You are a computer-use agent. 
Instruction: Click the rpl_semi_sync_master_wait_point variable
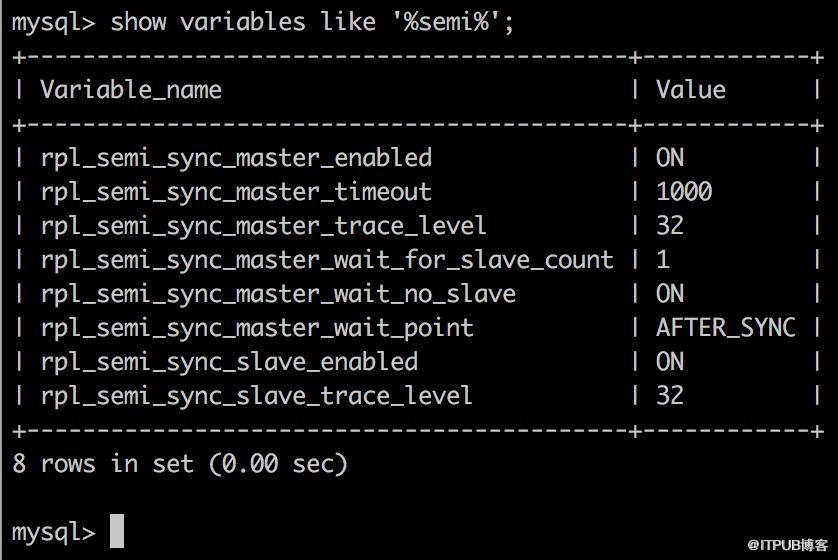[257, 329]
